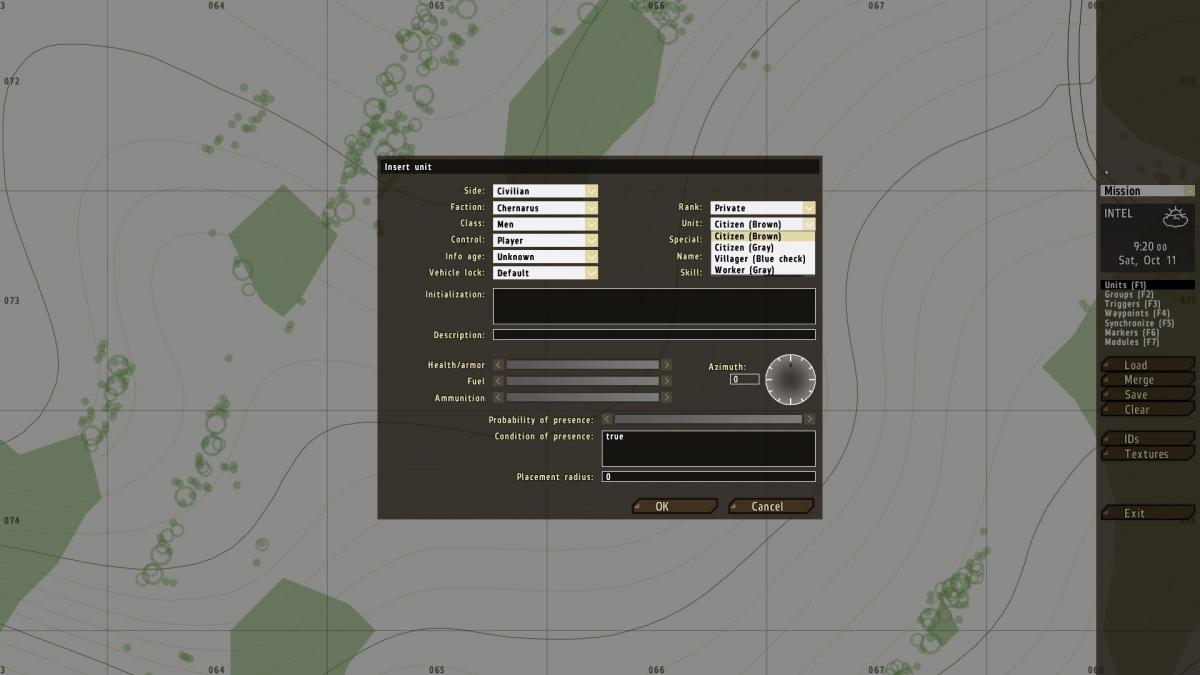Open the Side dropdown showing Civilian
The height and width of the screenshot is (675, 1200).
(x=545, y=191)
